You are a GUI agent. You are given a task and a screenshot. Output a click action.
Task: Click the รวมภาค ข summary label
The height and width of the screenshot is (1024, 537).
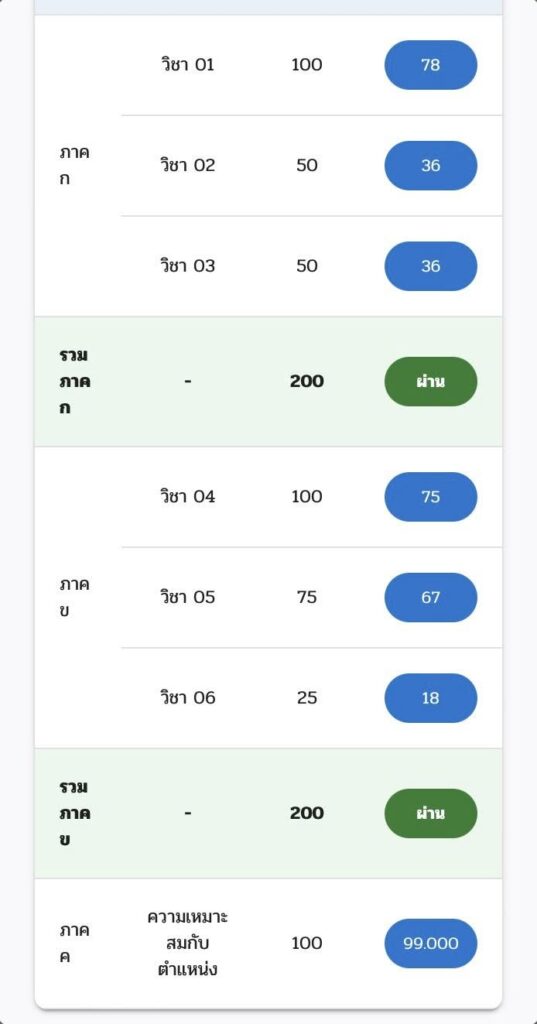74,813
